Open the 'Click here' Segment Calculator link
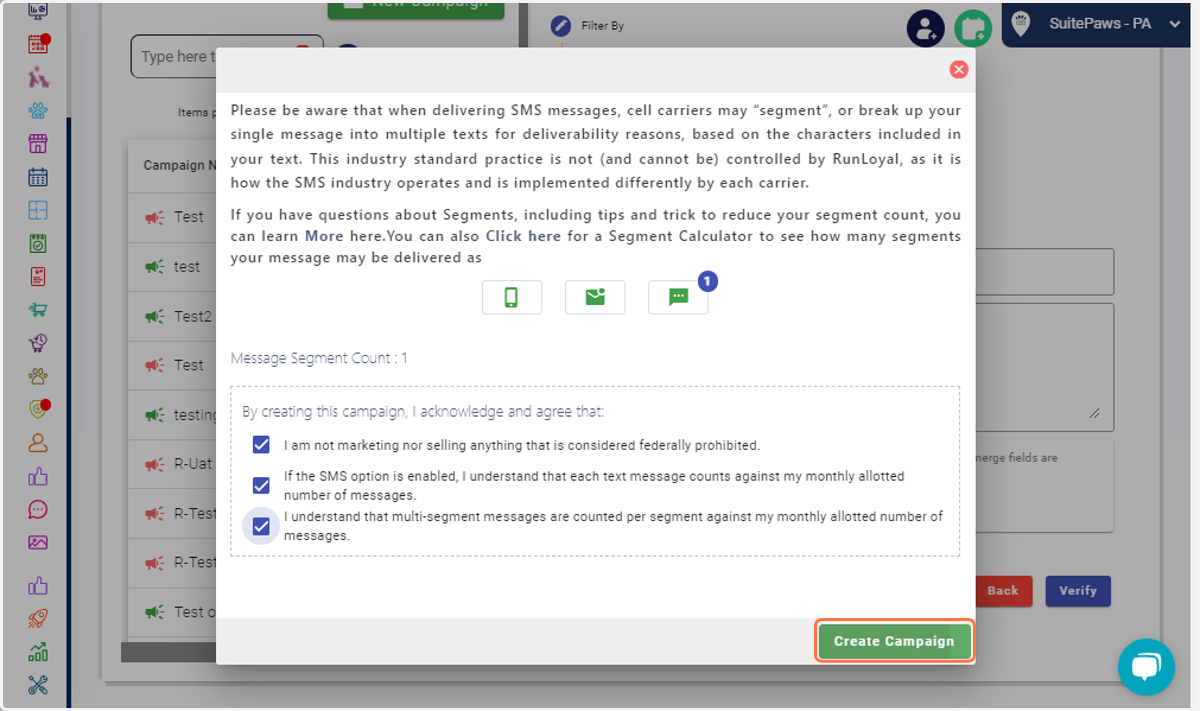The height and width of the screenshot is (711, 1200). (523, 236)
